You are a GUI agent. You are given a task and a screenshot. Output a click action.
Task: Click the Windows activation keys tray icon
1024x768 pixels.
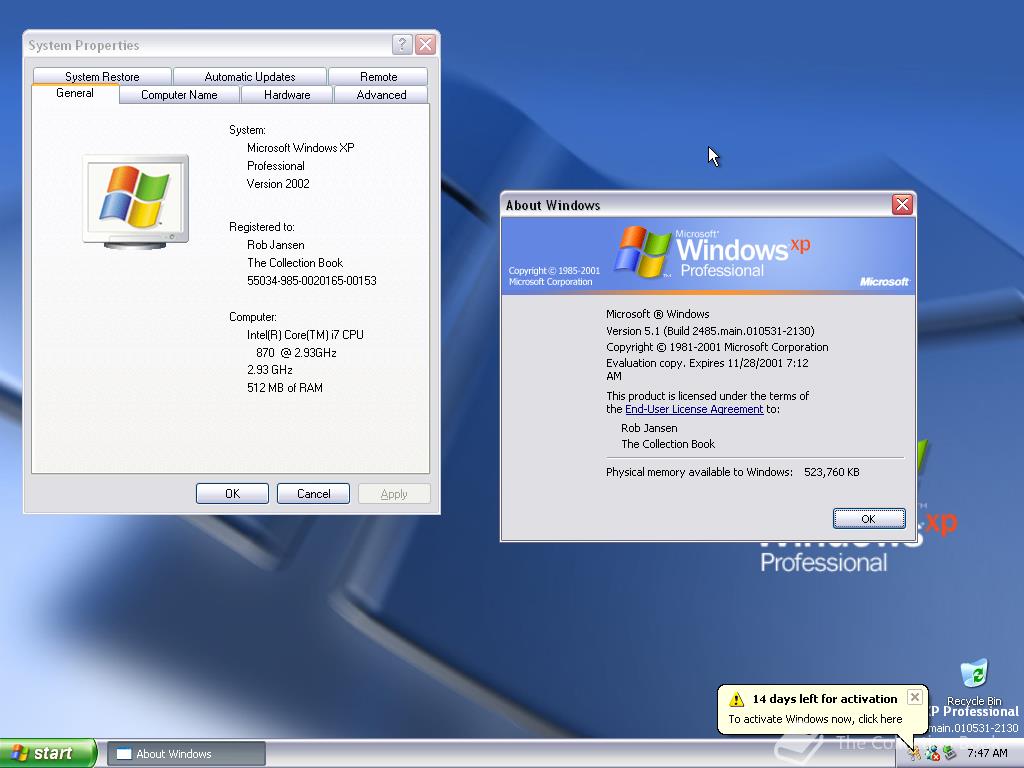pos(914,754)
